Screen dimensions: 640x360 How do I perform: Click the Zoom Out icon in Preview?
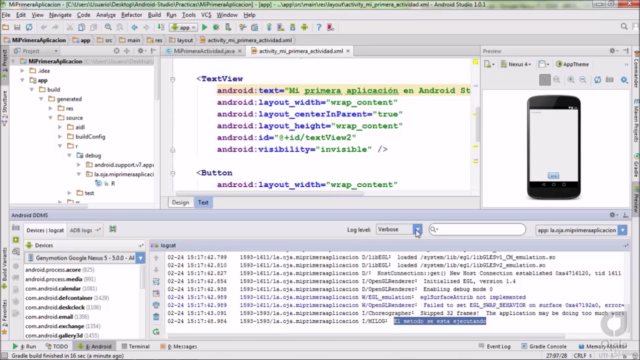[583, 80]
